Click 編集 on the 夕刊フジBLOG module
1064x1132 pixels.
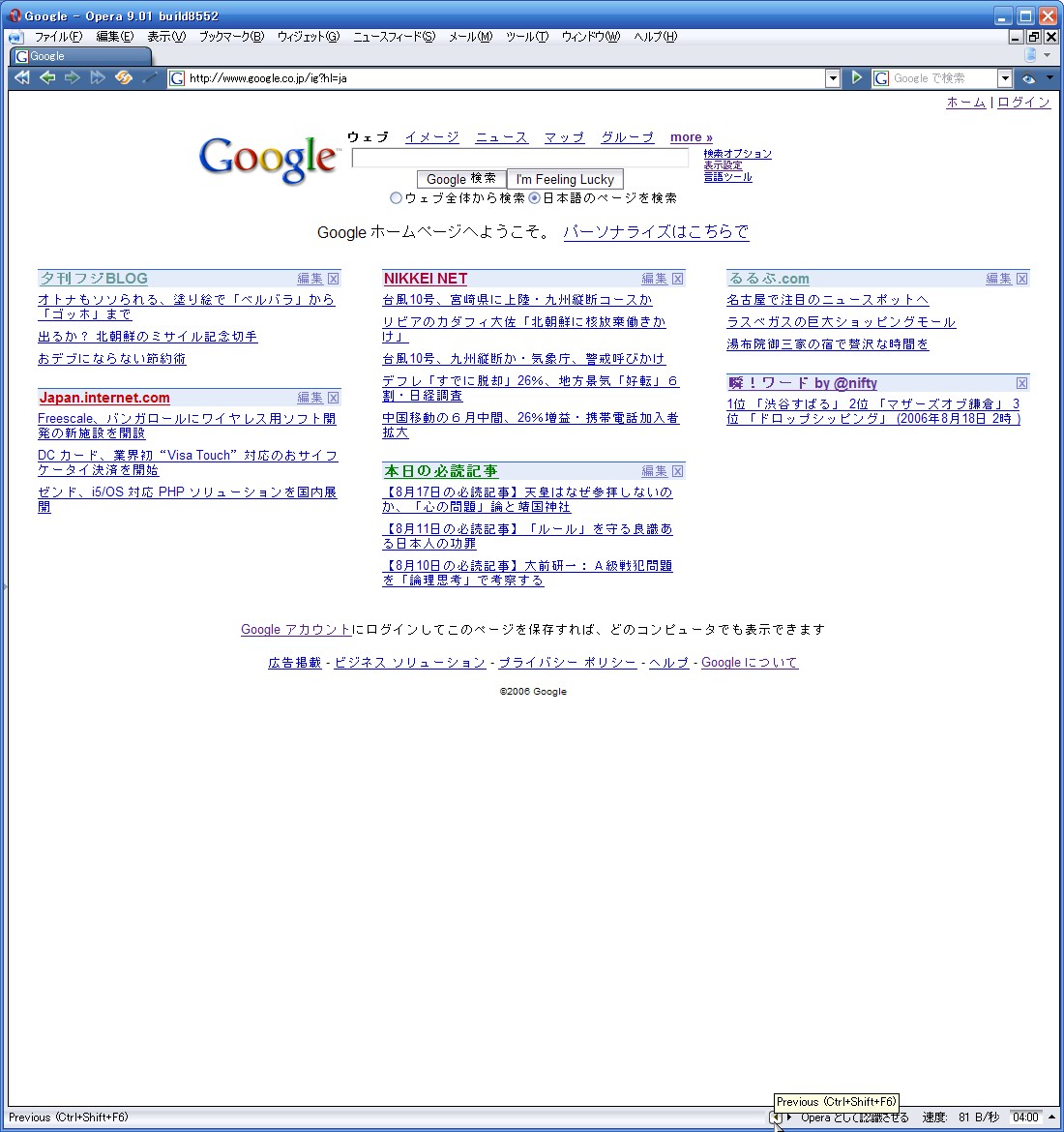pyautogui.click(x=310, y=279)
